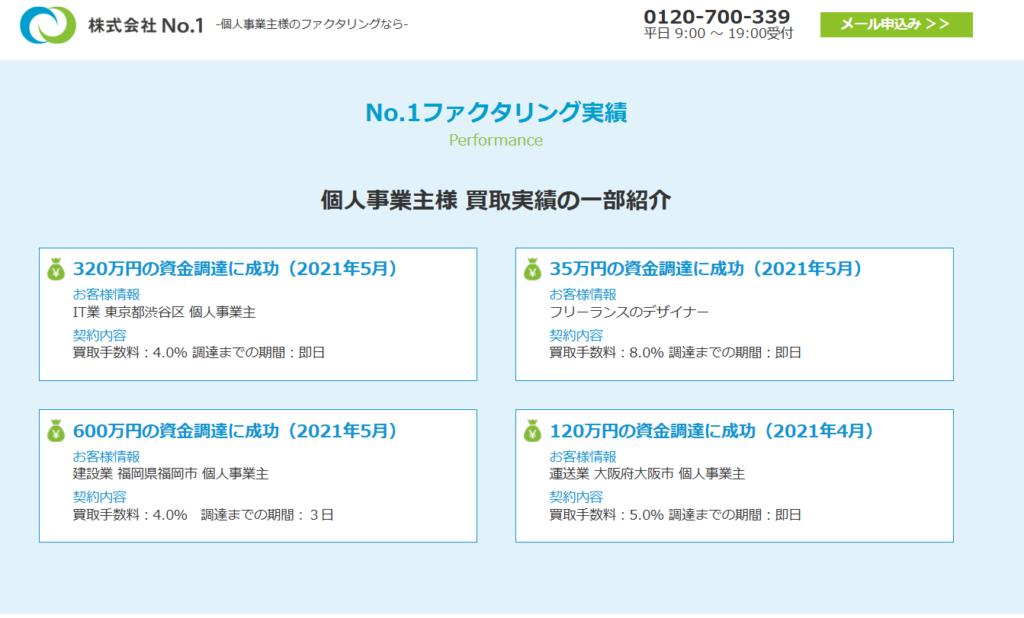1024x618 pixels.
Task: Click the 平日 9:00～19:00受付 hours text
Action: tap(718, 34)
